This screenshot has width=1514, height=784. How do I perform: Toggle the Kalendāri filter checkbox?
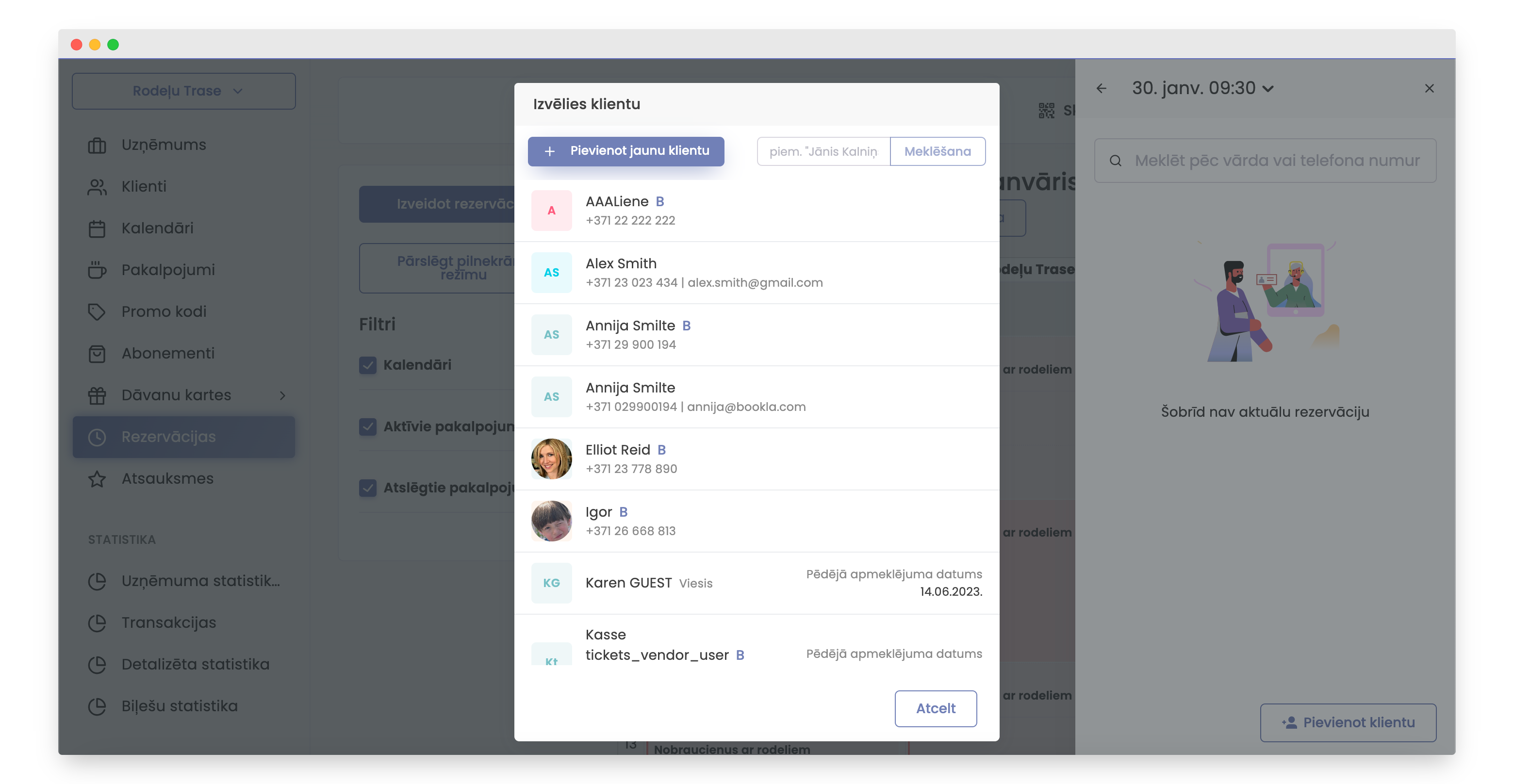pyautogui.click(x=368, y=365)
